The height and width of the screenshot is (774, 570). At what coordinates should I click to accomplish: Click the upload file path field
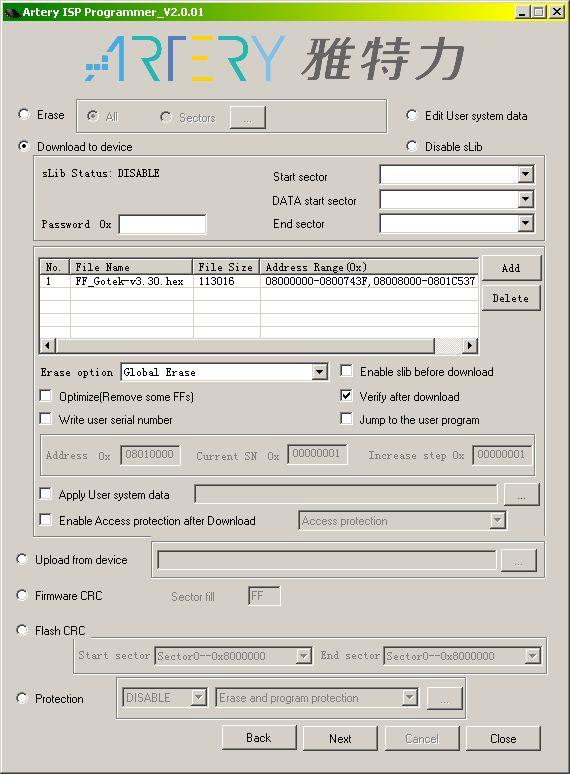[327, 560]
